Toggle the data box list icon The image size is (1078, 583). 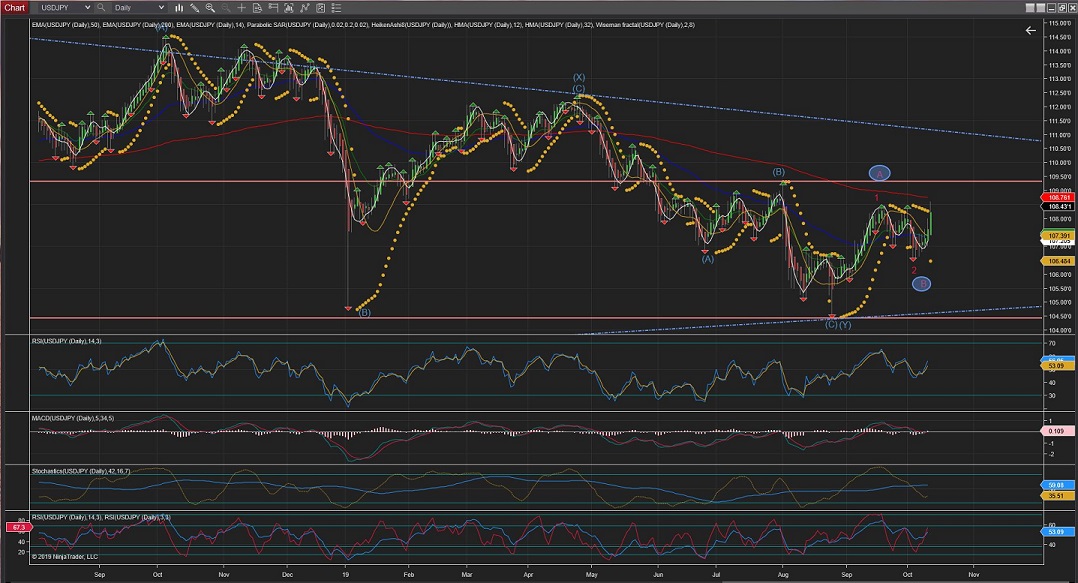pyautogui.click(x=336, y=8)
